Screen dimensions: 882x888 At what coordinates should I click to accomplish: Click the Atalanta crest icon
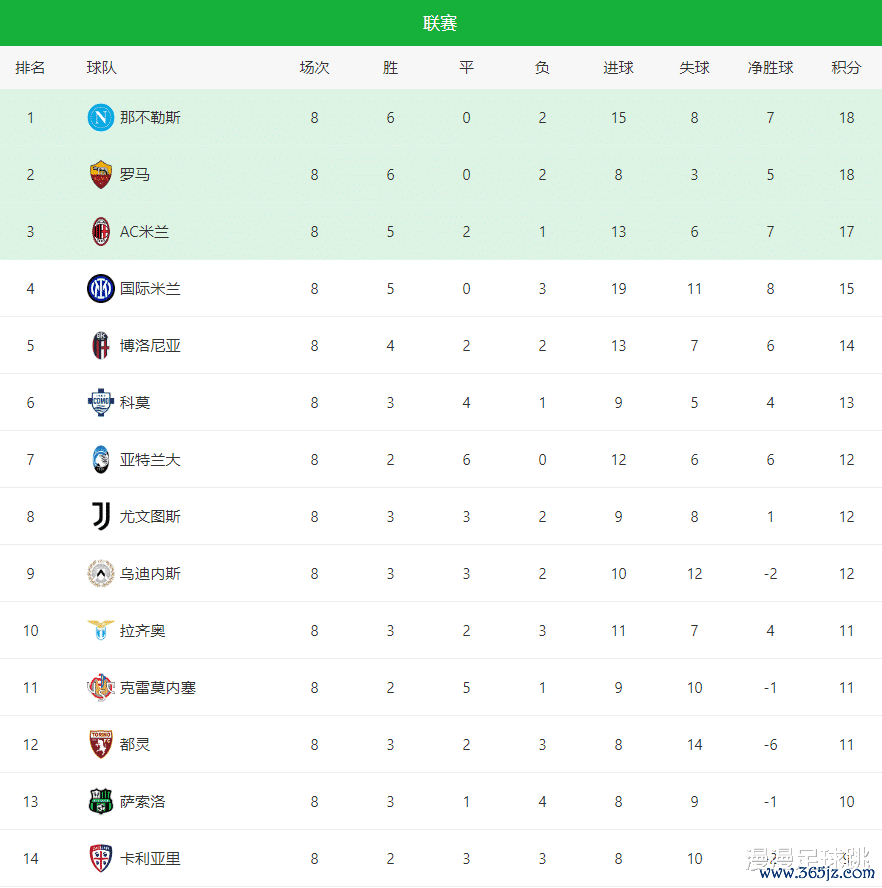pos(101,460)
